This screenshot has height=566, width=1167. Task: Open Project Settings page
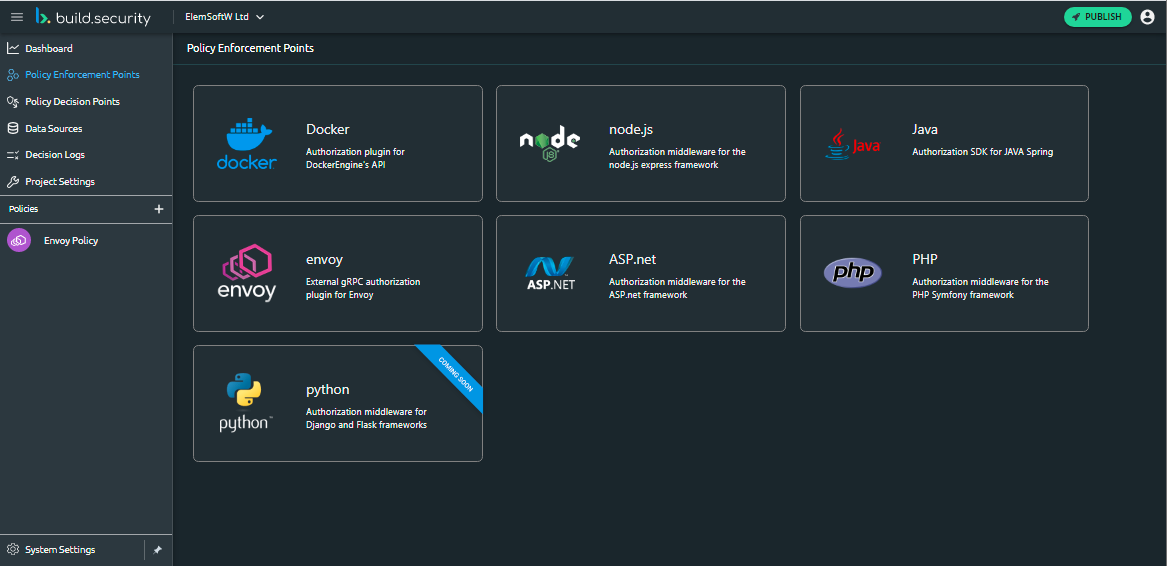click(x=60, y=182)
